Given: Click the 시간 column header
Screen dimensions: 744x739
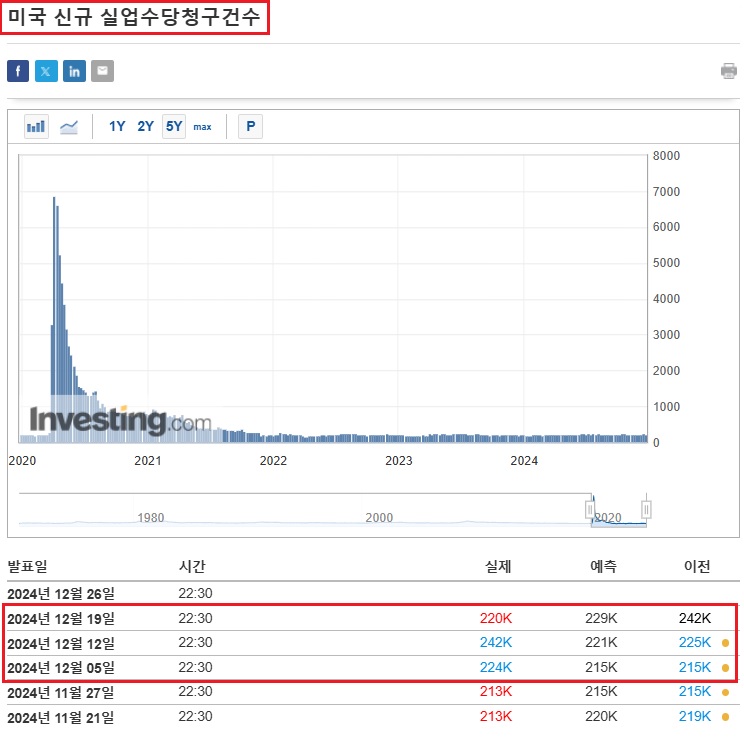Looking at the screenshot, I should click(x=192, y=566).
